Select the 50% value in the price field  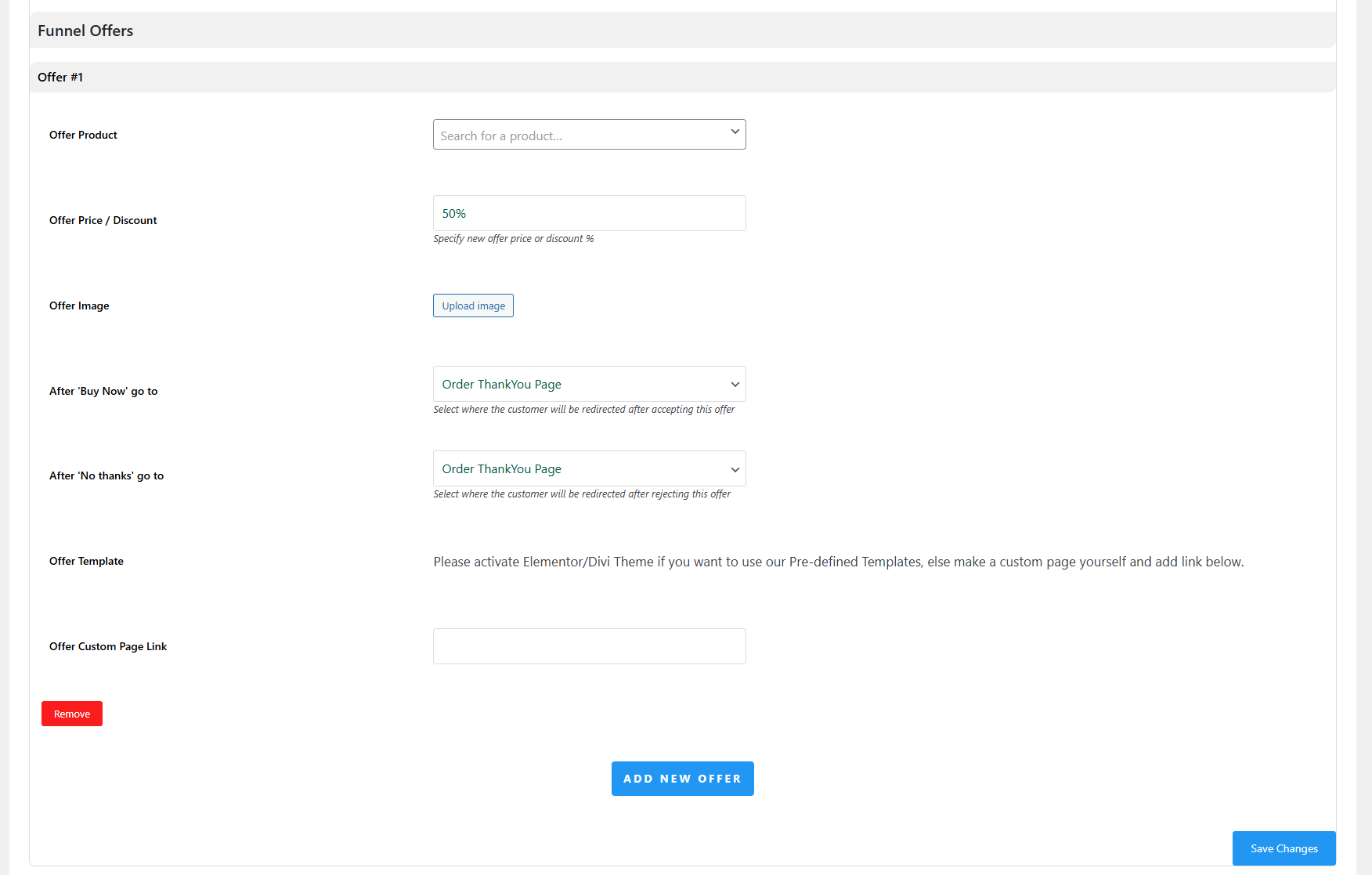[x=453, y=213]
